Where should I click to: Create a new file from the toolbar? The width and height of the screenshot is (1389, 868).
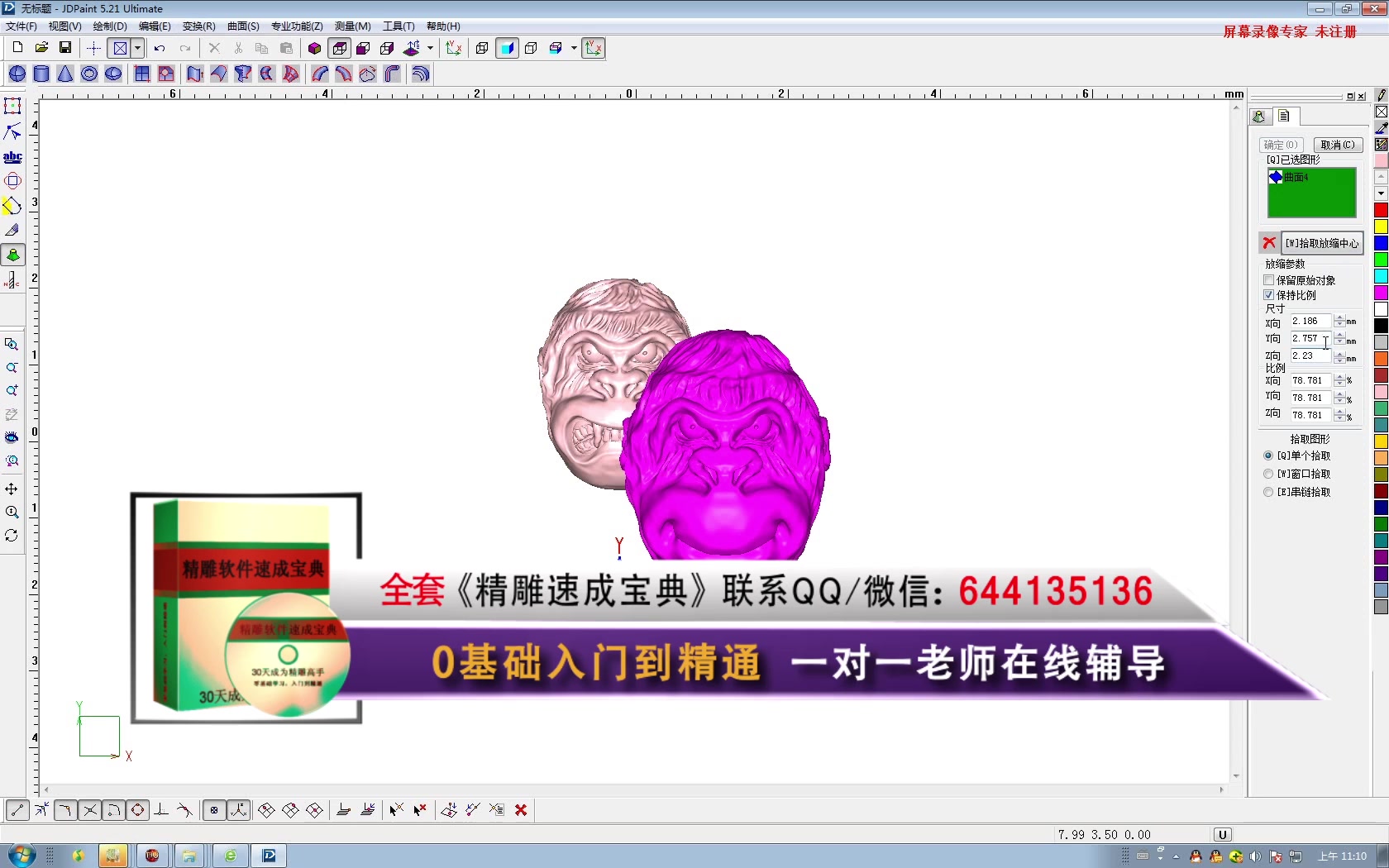[17, 48]
